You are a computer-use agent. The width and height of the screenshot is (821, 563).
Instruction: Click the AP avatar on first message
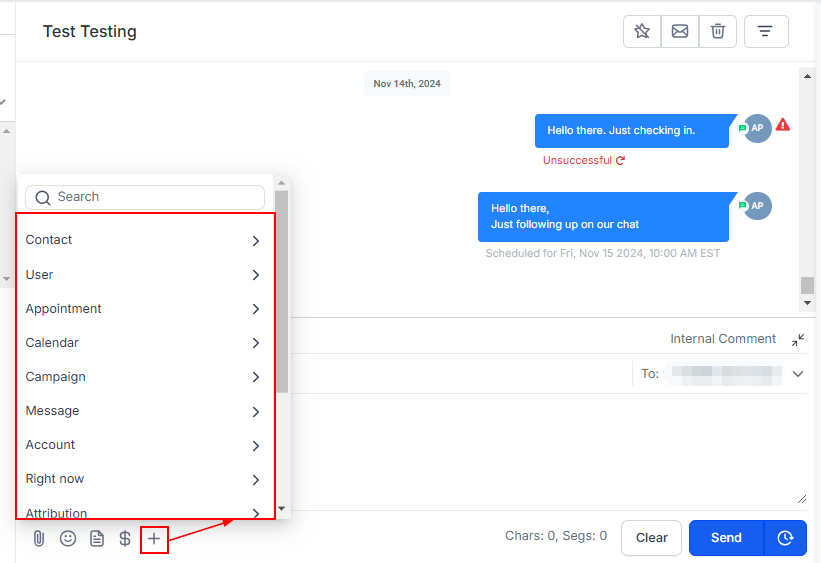(x=757, y=128)
